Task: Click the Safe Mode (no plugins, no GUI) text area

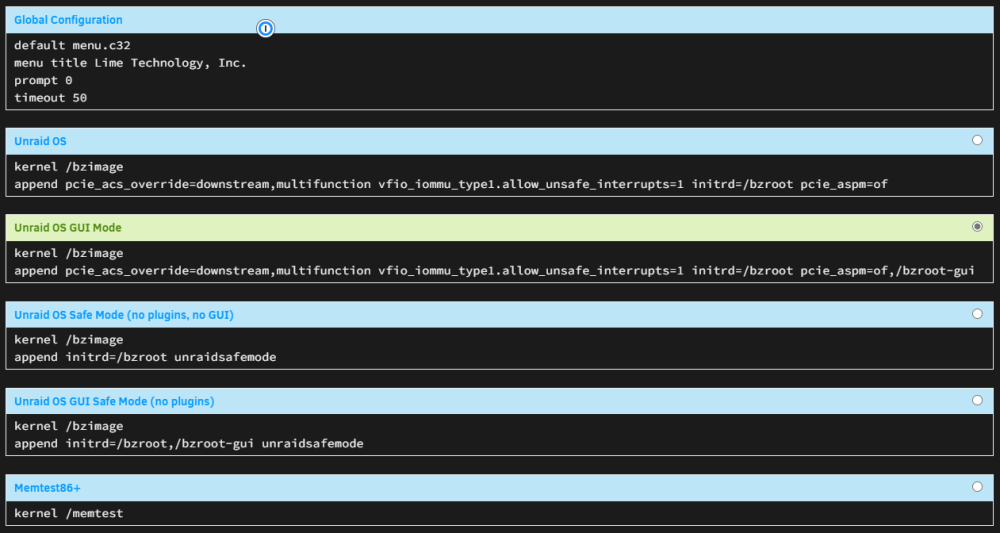Action: point(499,349)
